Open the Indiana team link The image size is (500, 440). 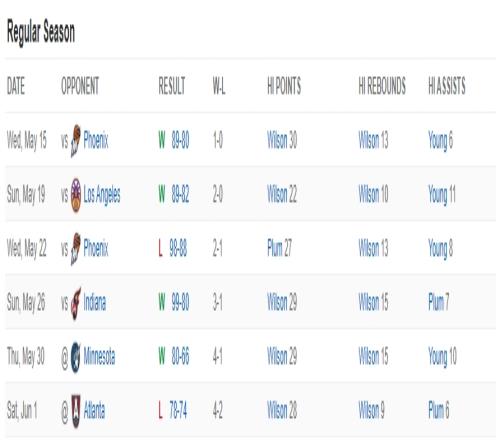click(x=95, y=303)
